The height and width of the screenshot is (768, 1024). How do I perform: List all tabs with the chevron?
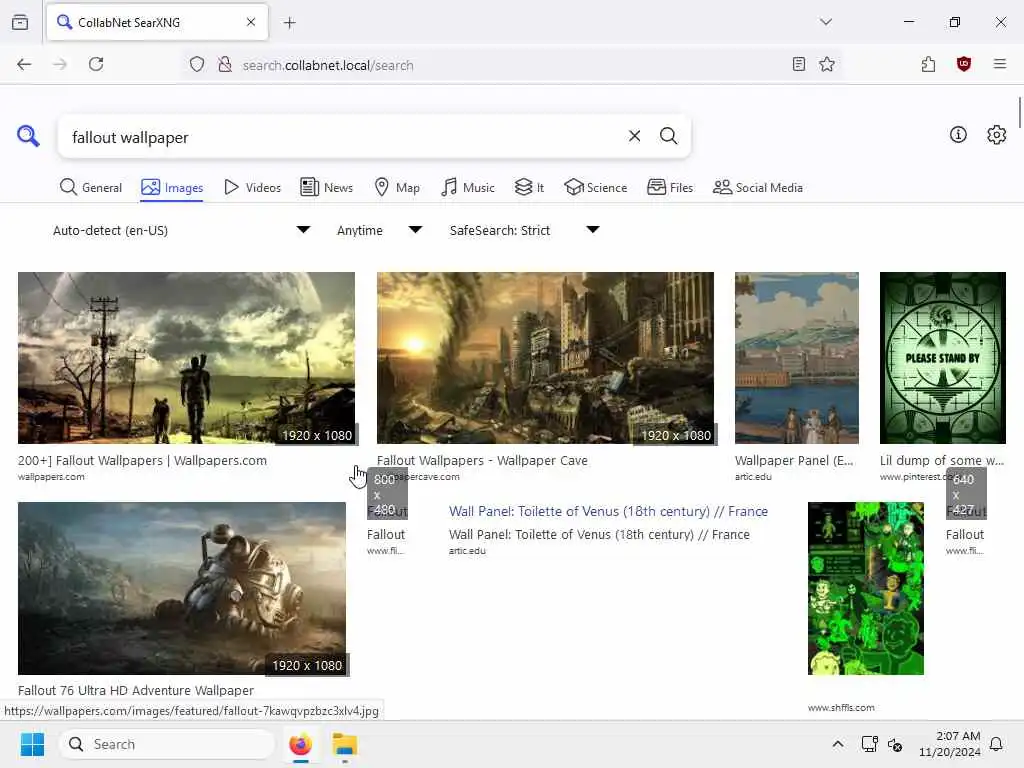[826, 22]
